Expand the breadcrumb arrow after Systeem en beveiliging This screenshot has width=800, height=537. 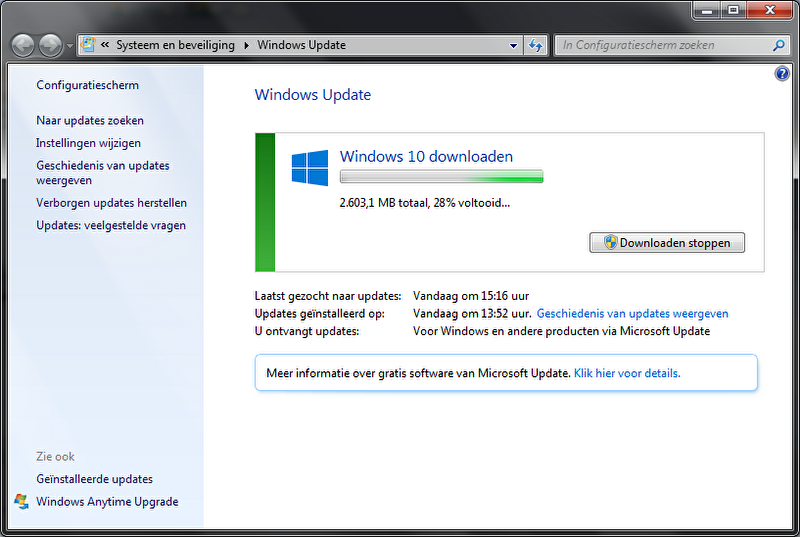[x=246, y=45]
